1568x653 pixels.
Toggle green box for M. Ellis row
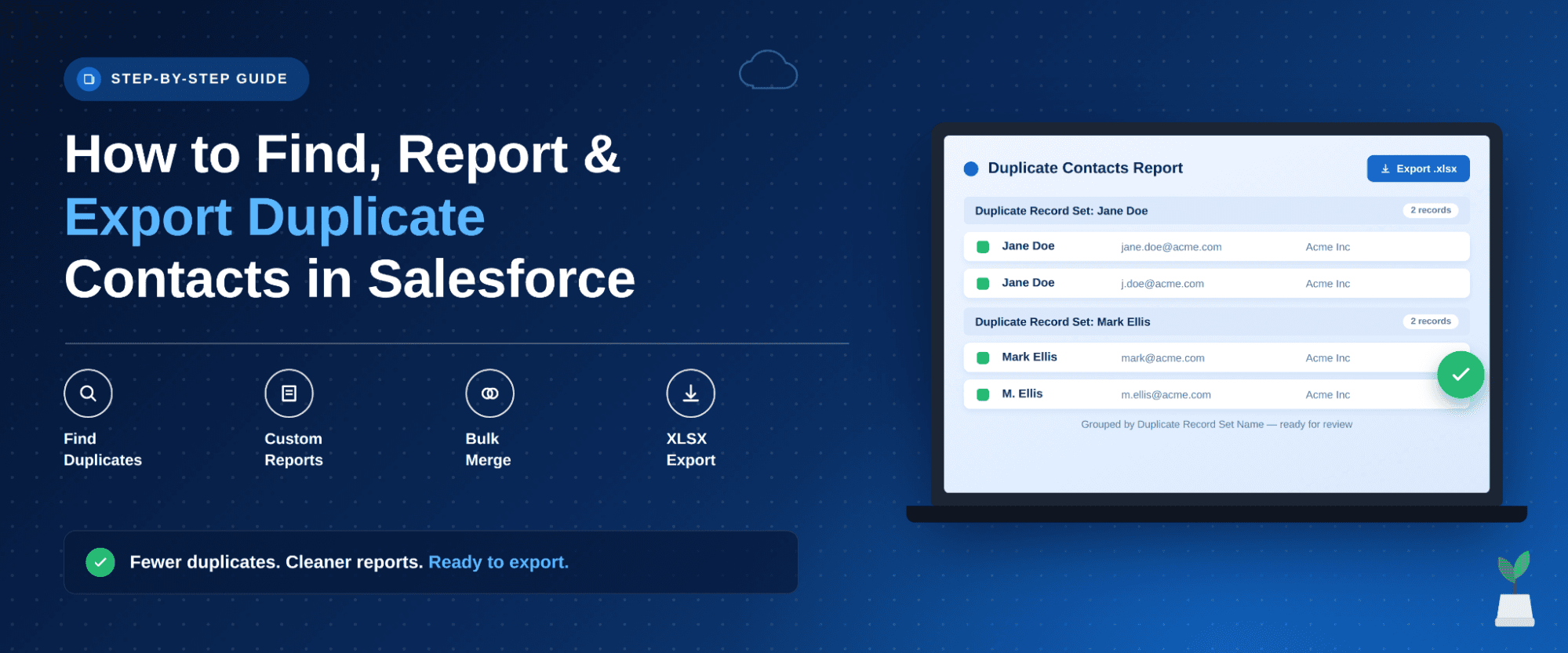point(983,395)
